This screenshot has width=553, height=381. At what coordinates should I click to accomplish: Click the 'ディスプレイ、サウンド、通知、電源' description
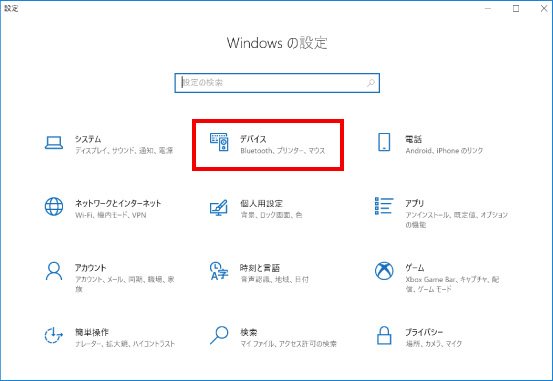tap(124, 151)
